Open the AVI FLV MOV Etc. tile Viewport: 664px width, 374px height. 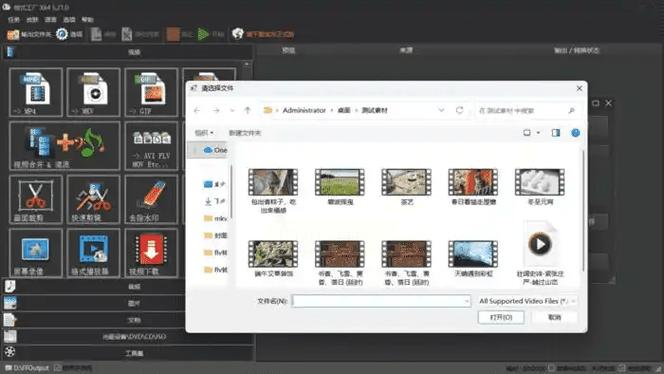(151, 146)
